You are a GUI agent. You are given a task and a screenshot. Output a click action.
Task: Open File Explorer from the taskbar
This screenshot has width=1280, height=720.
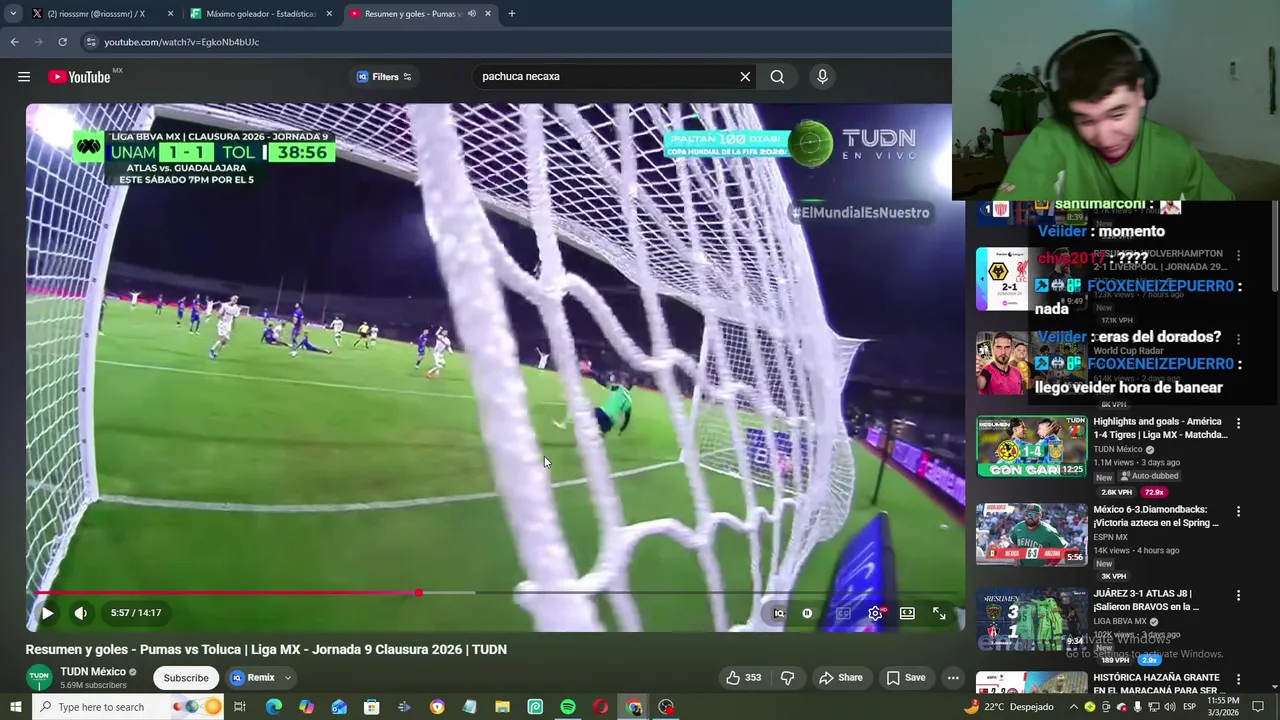(x=502, y=707)
